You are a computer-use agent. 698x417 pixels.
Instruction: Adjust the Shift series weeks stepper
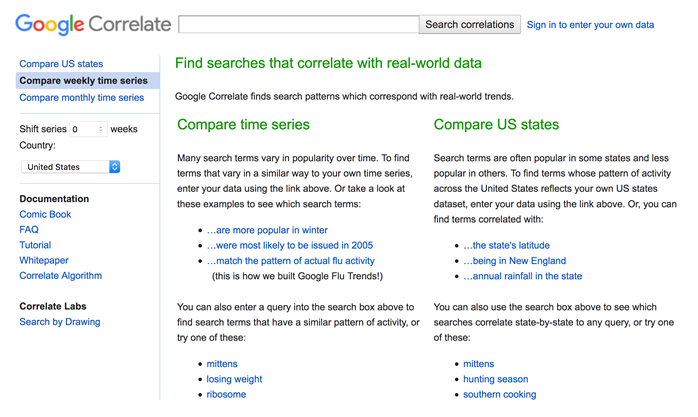(x=101, y=129)
